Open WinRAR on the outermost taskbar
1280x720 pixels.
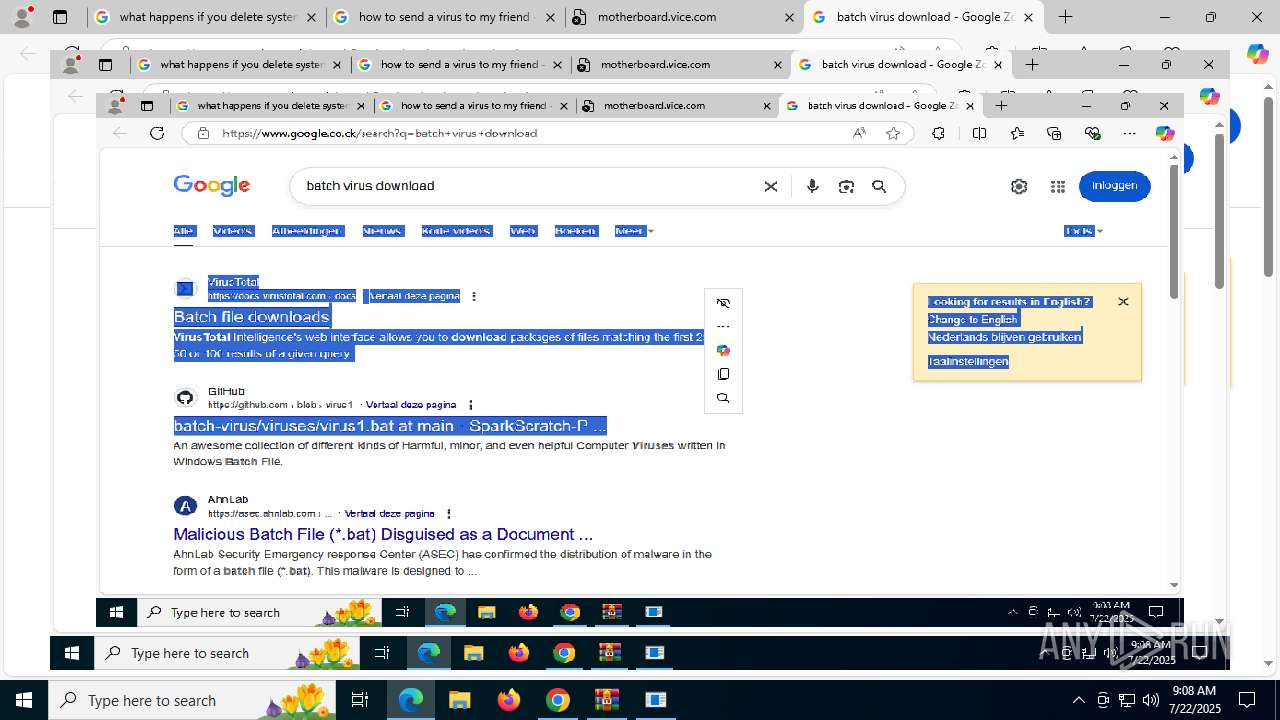(607, 700)
